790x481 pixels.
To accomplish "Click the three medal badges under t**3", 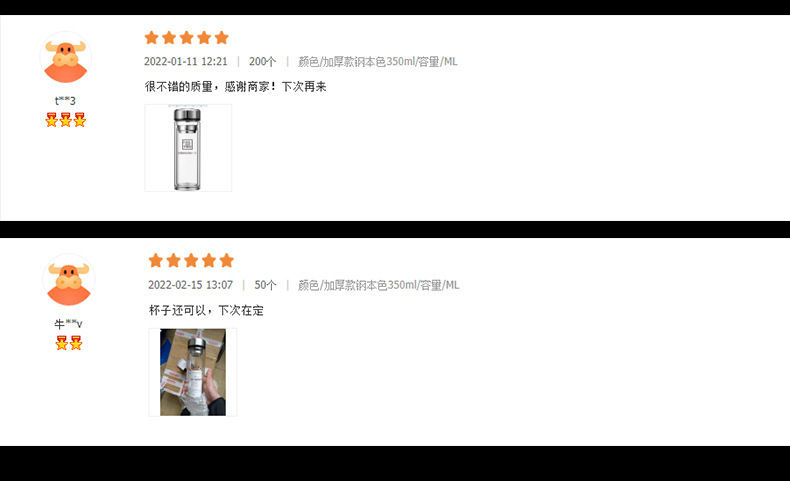I will coord(65,120).
